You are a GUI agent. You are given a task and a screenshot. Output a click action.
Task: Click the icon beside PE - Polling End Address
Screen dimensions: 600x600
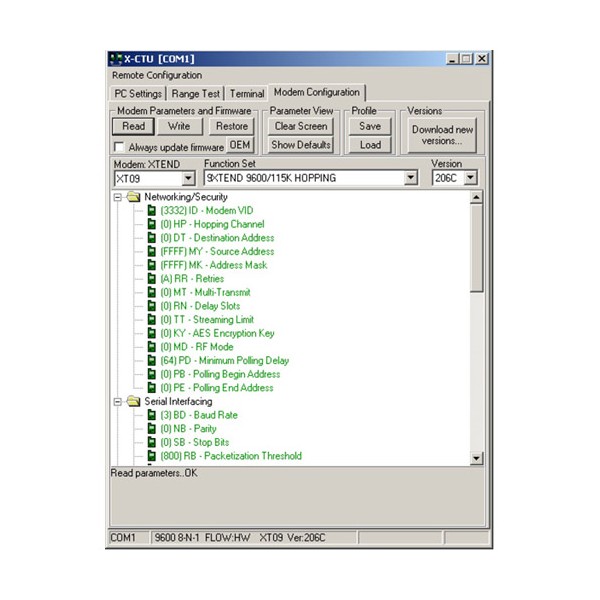[152, 388]
